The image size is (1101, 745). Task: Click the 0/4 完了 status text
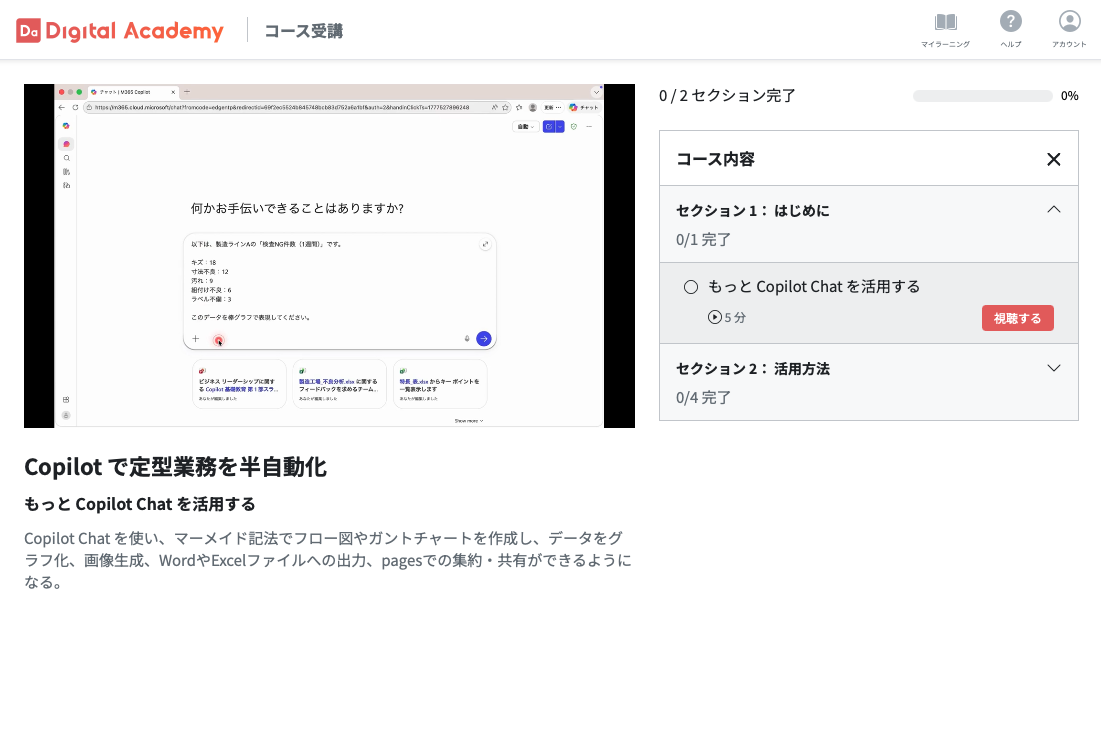pyautogui.click(x=703, y=397)
